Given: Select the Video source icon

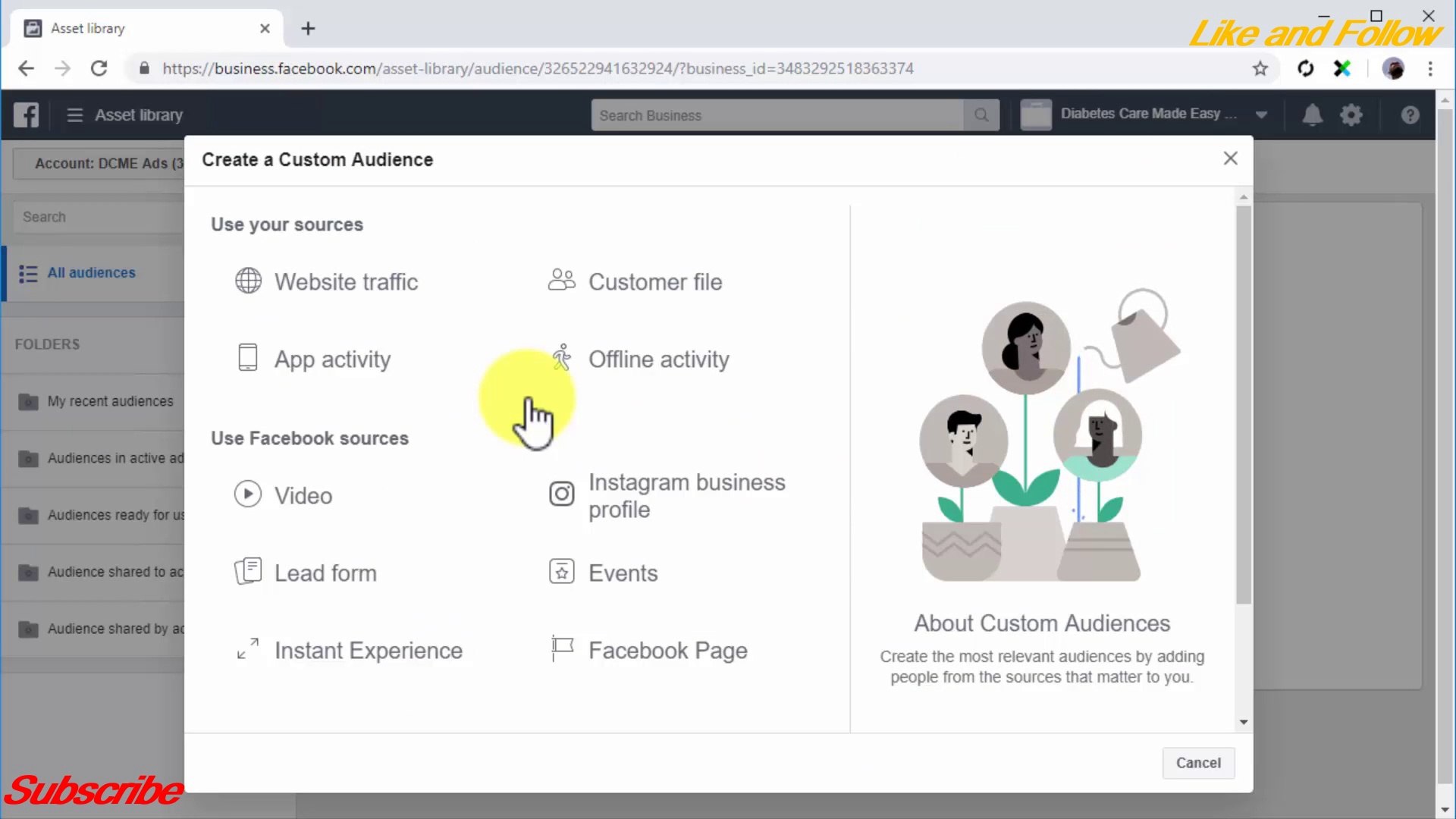Looking at the screenshot, I should [x=247, y=494].
